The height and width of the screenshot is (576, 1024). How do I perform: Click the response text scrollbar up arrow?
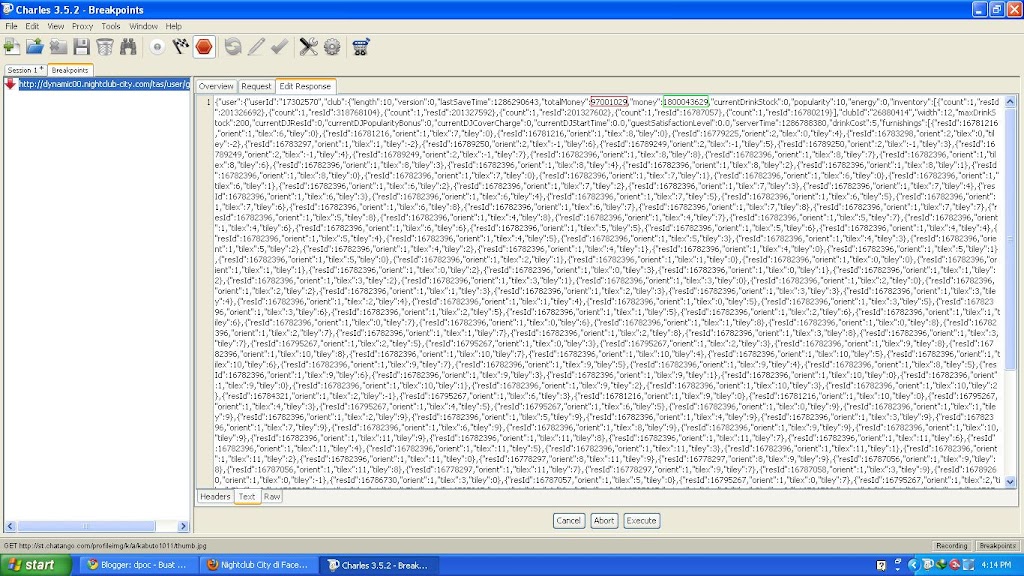click(1010, 102)
